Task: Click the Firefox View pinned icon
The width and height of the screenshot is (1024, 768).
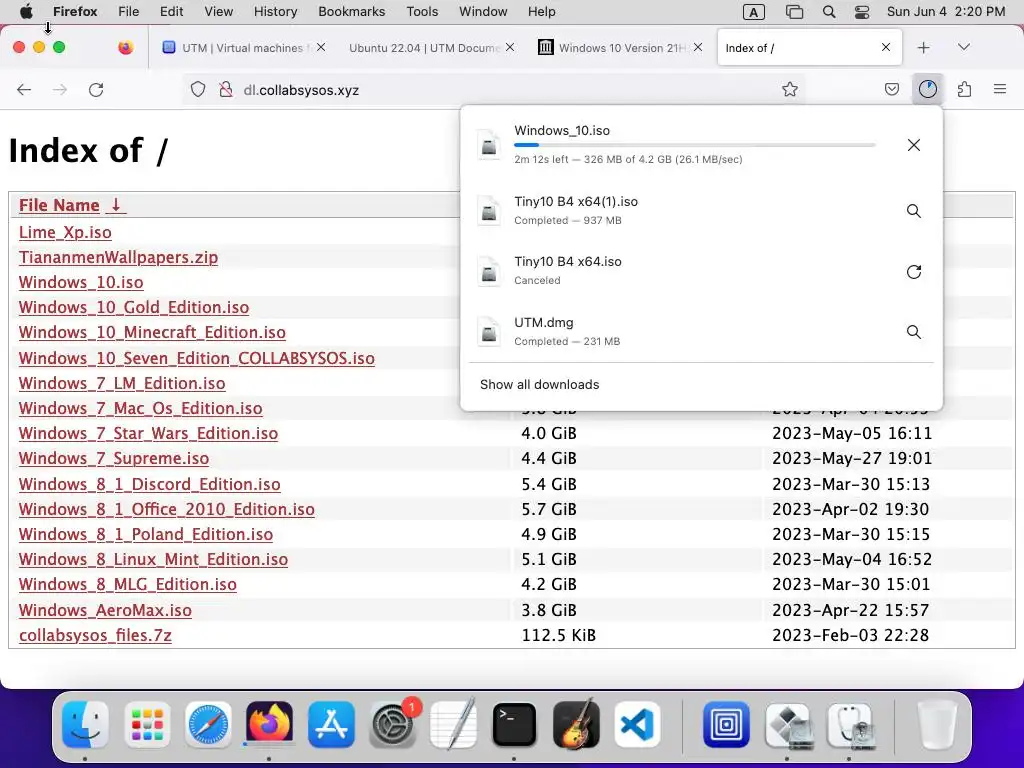Action: (x=125, y=48)
